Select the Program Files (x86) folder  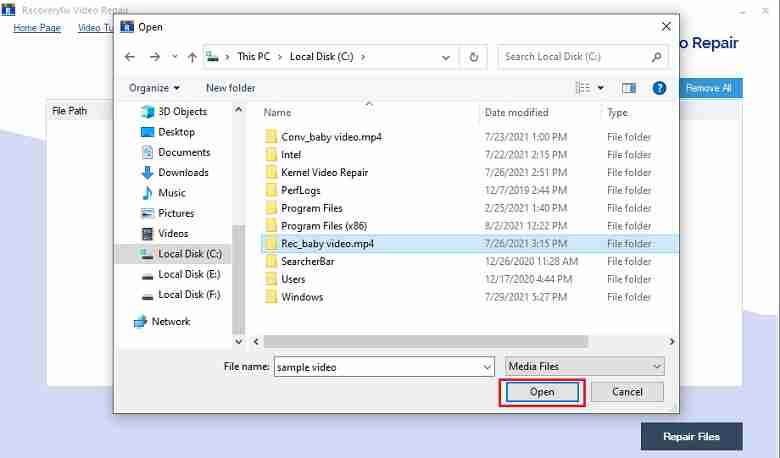[x=324, y=226]
